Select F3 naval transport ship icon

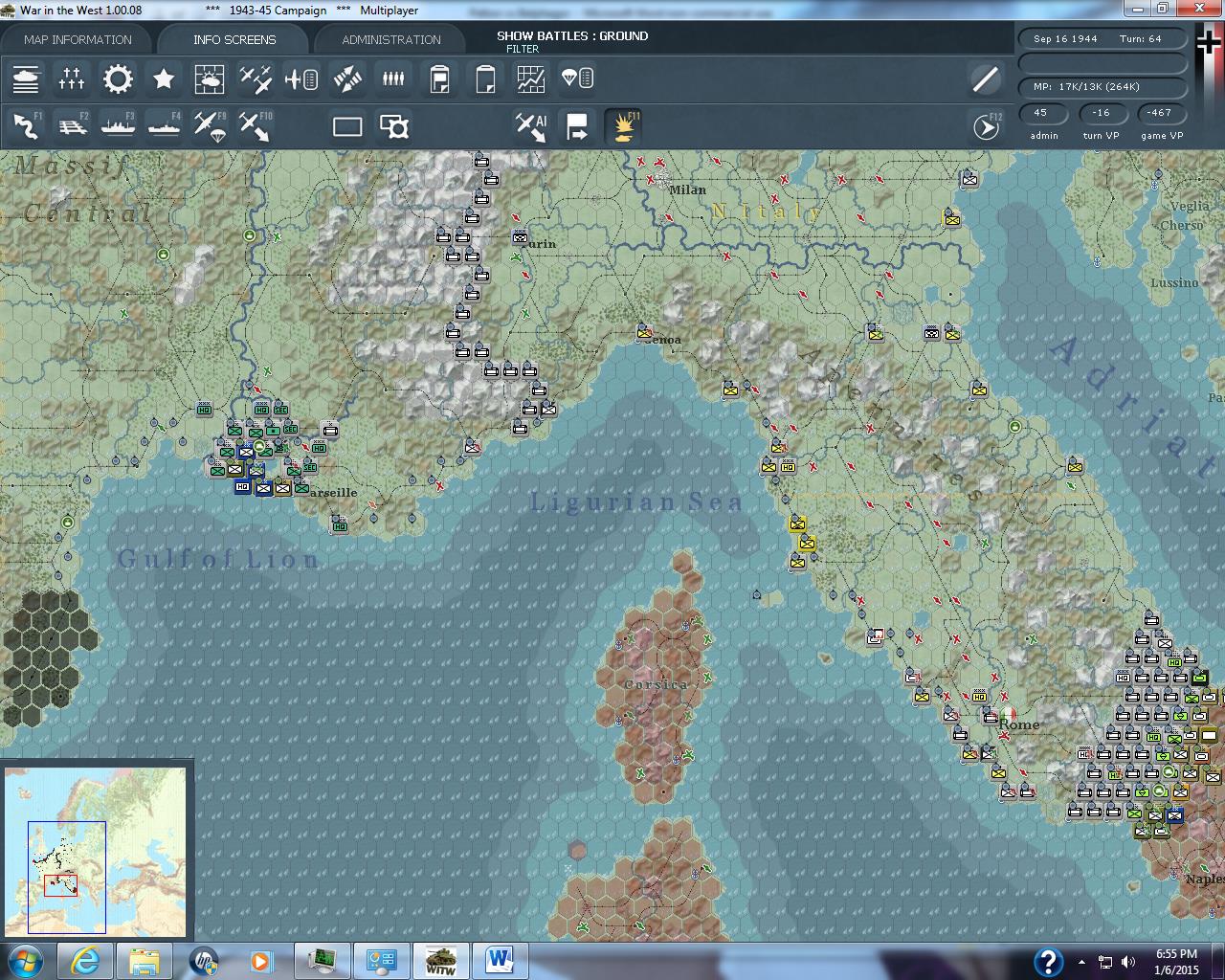118,126
